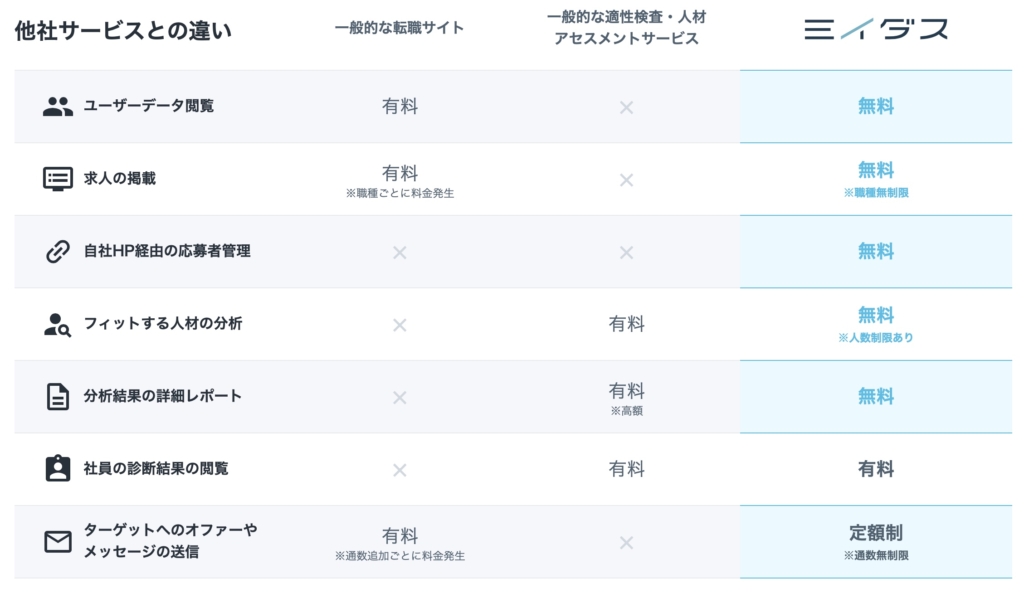
Task: Click the chain link icon for 自社HP経由の応募者管理
Action: point(57,251)
